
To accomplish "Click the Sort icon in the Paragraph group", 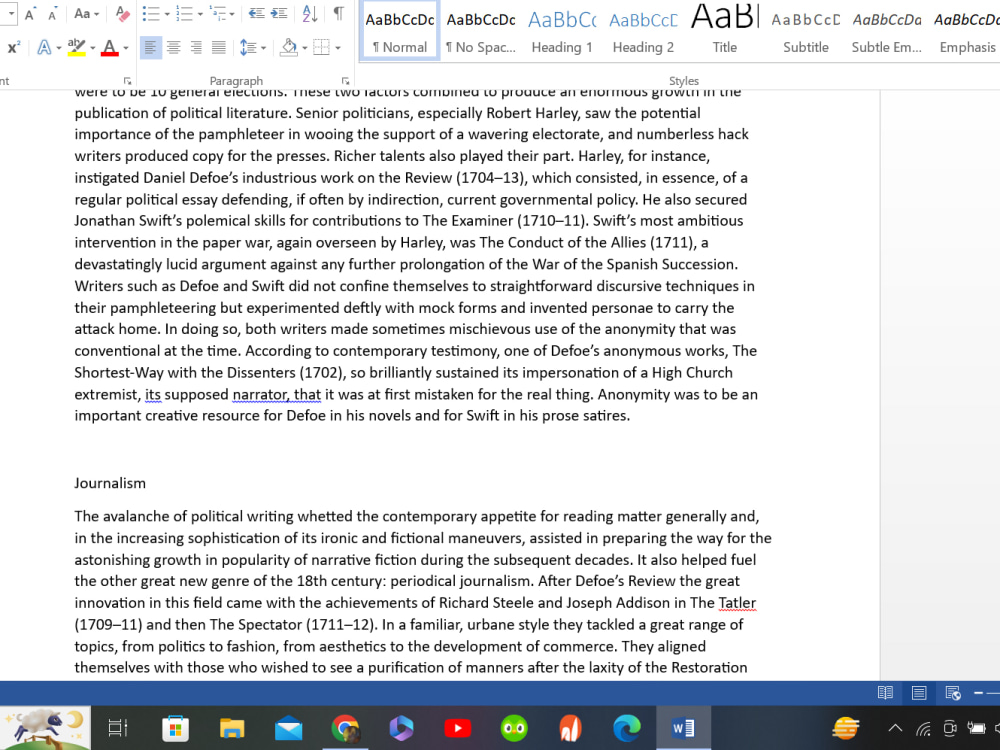I will pos(309,14).
